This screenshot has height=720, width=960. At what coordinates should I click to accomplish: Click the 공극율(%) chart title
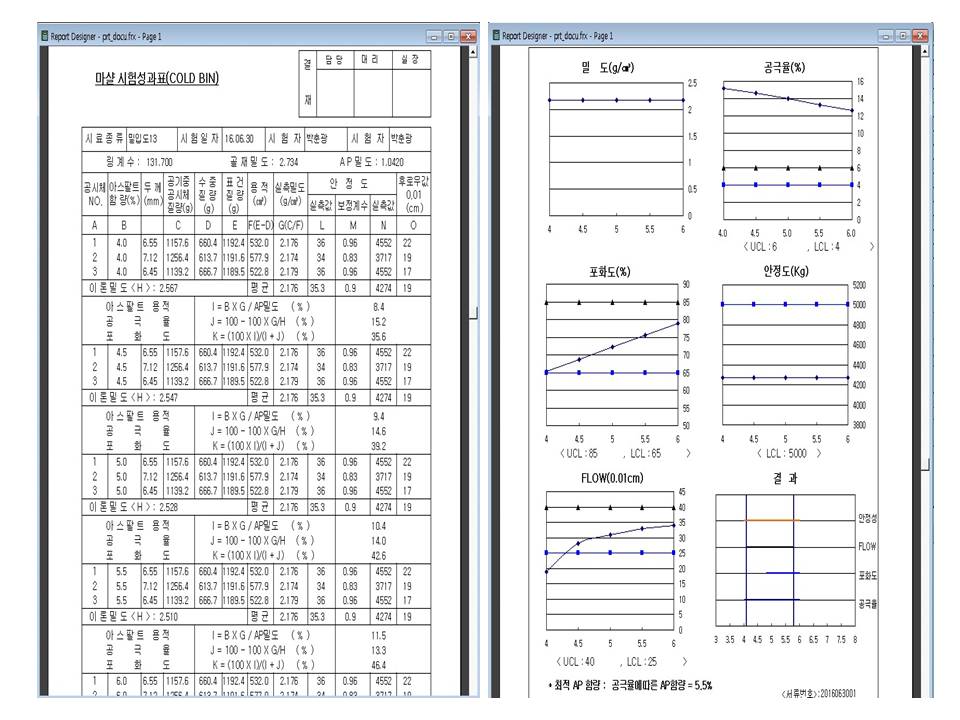click(x=784, y=67)
